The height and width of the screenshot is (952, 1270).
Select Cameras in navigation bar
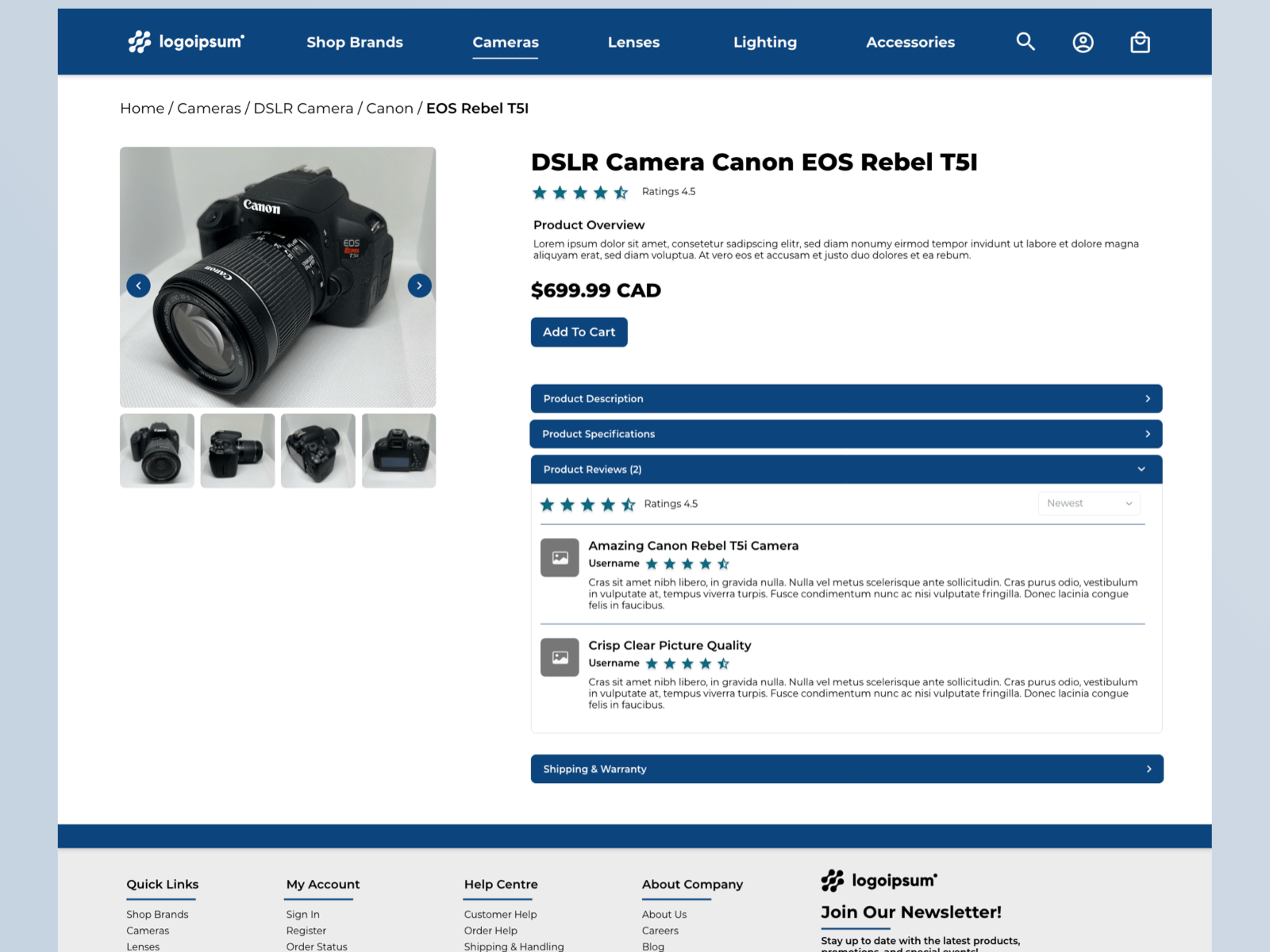click(506, 42)
